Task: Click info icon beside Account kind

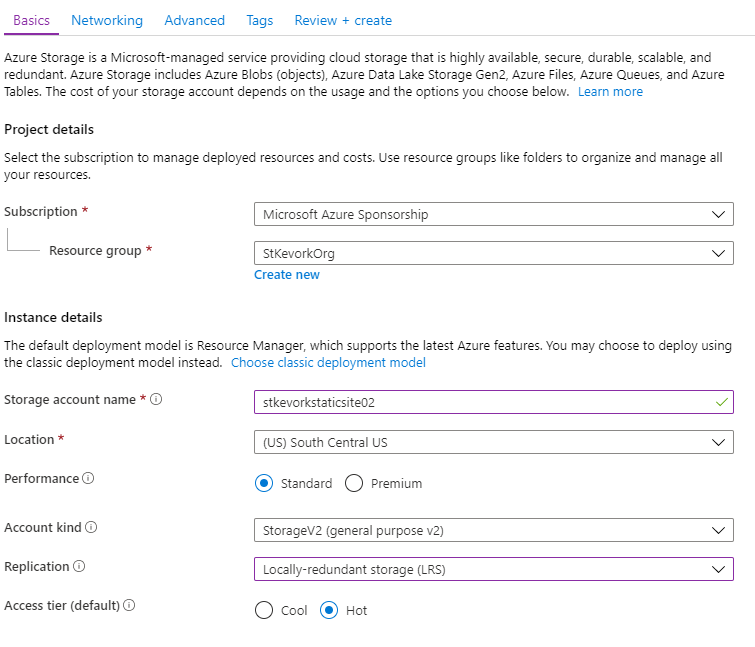Action: point(91,527)
